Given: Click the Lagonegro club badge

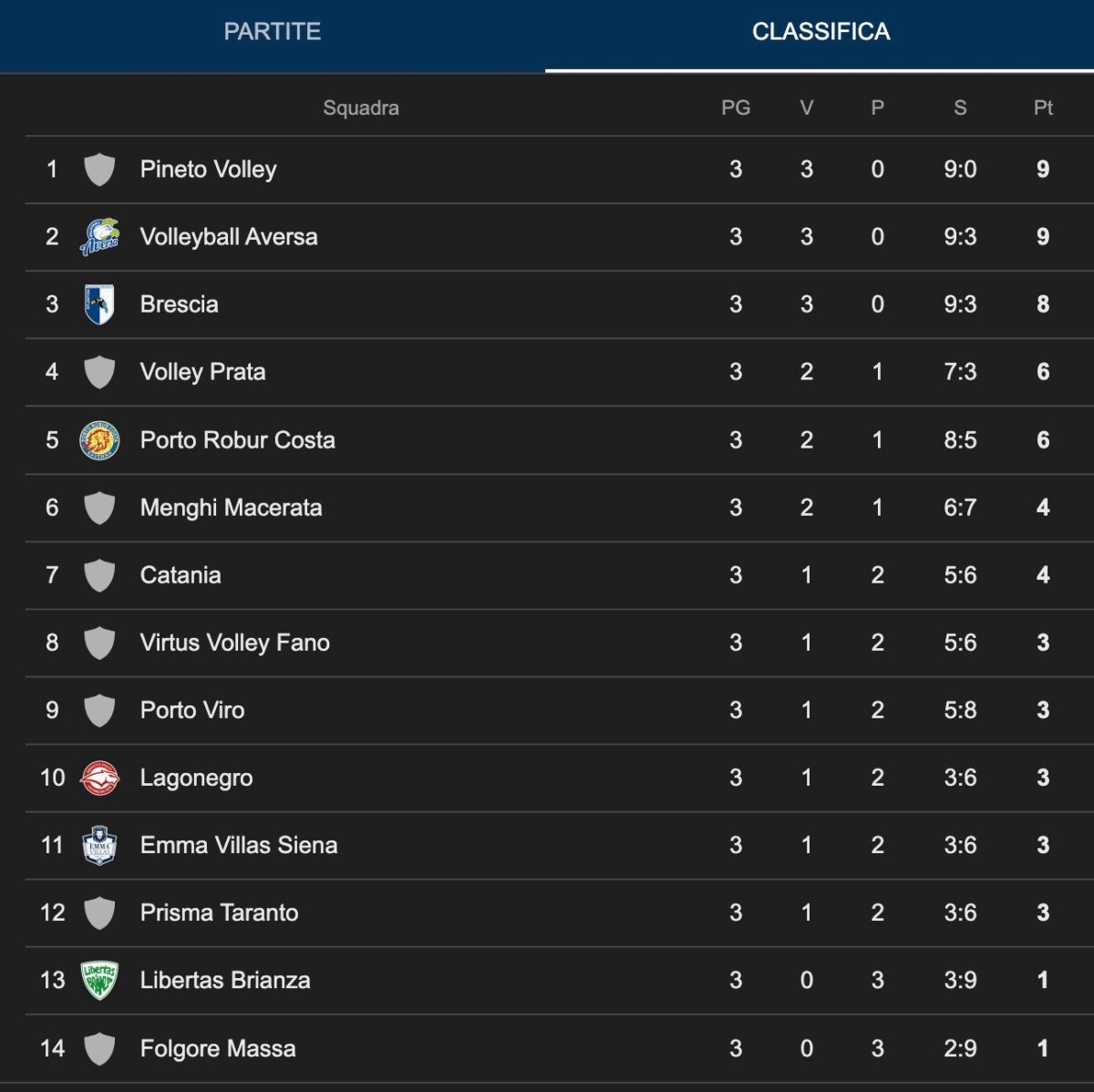Looking at the screenshot, I should point(100,778).
